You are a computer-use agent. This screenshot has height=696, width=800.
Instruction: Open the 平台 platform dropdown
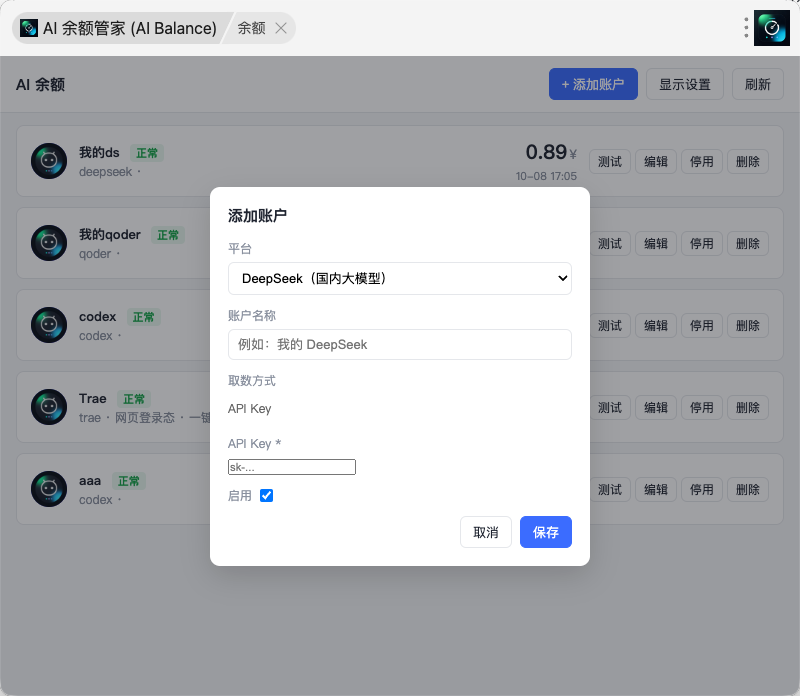399,279
